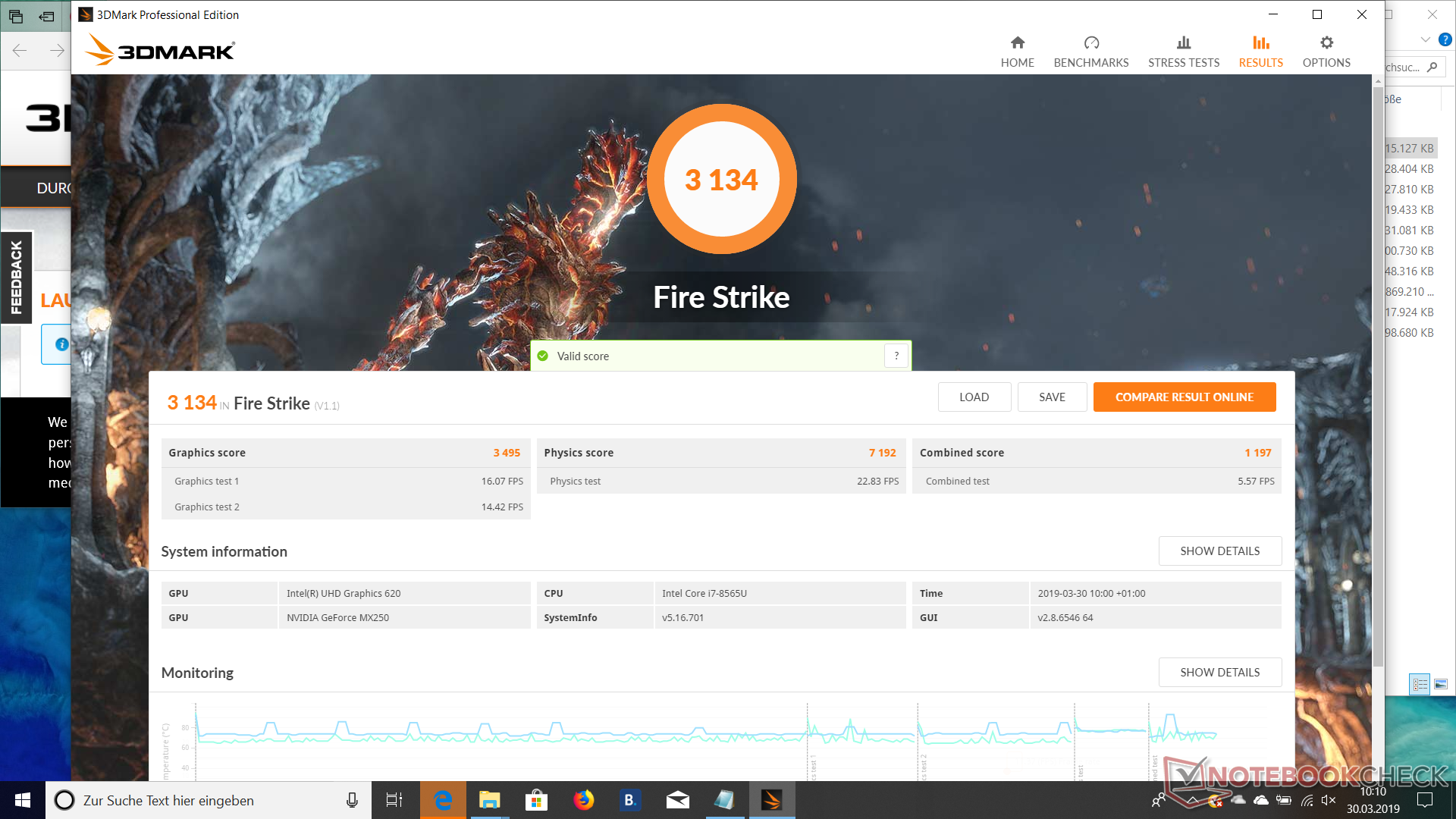Click the options gear icon

tap(1326, 42)
